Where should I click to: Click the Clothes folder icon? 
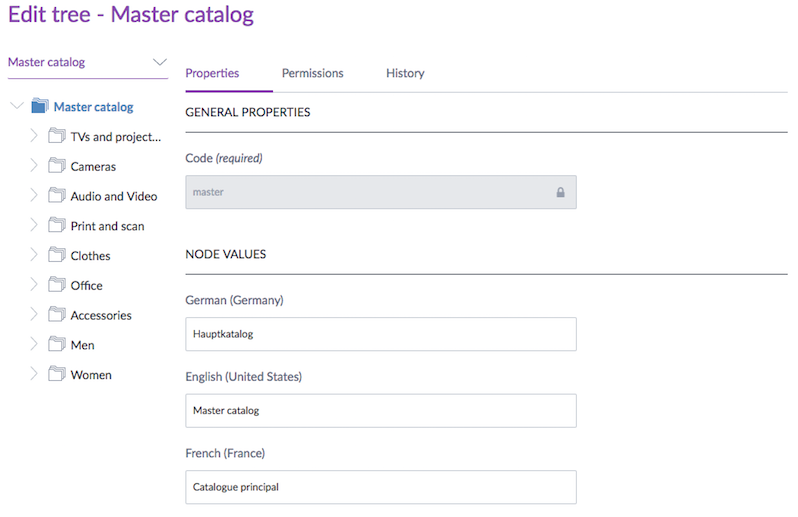point(57,255)
